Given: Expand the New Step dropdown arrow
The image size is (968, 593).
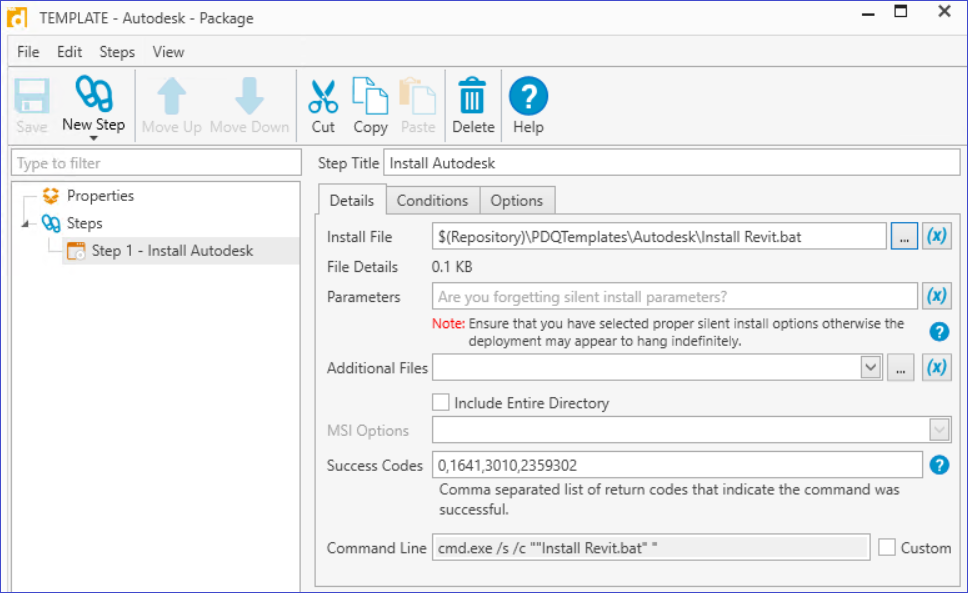Looking at the screenshot, I should tap(94, 138).
